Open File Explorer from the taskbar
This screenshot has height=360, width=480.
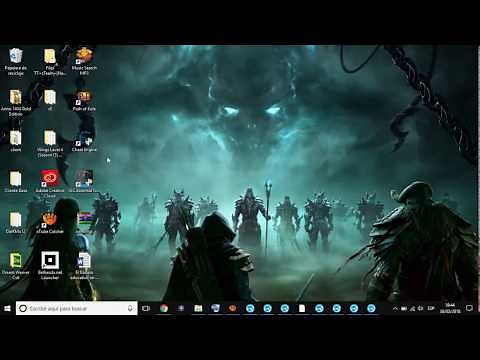[x=198, y=308]
